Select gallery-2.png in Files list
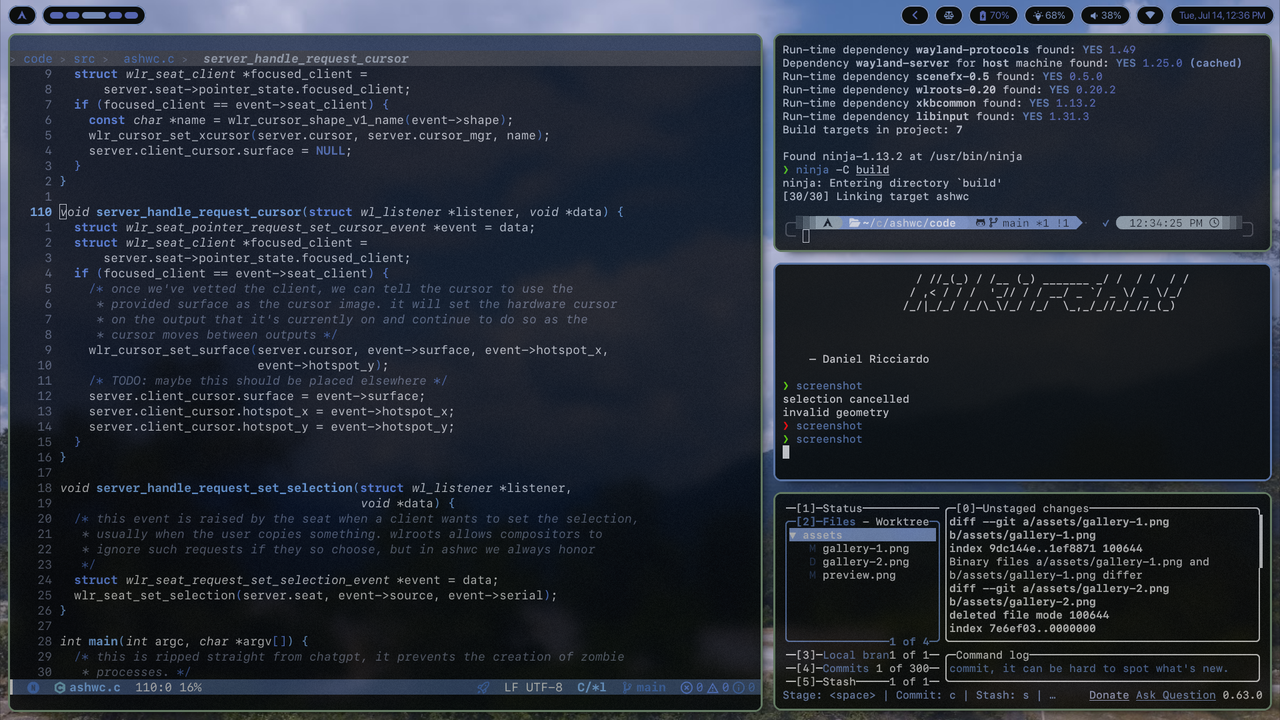 coord(866,562)
